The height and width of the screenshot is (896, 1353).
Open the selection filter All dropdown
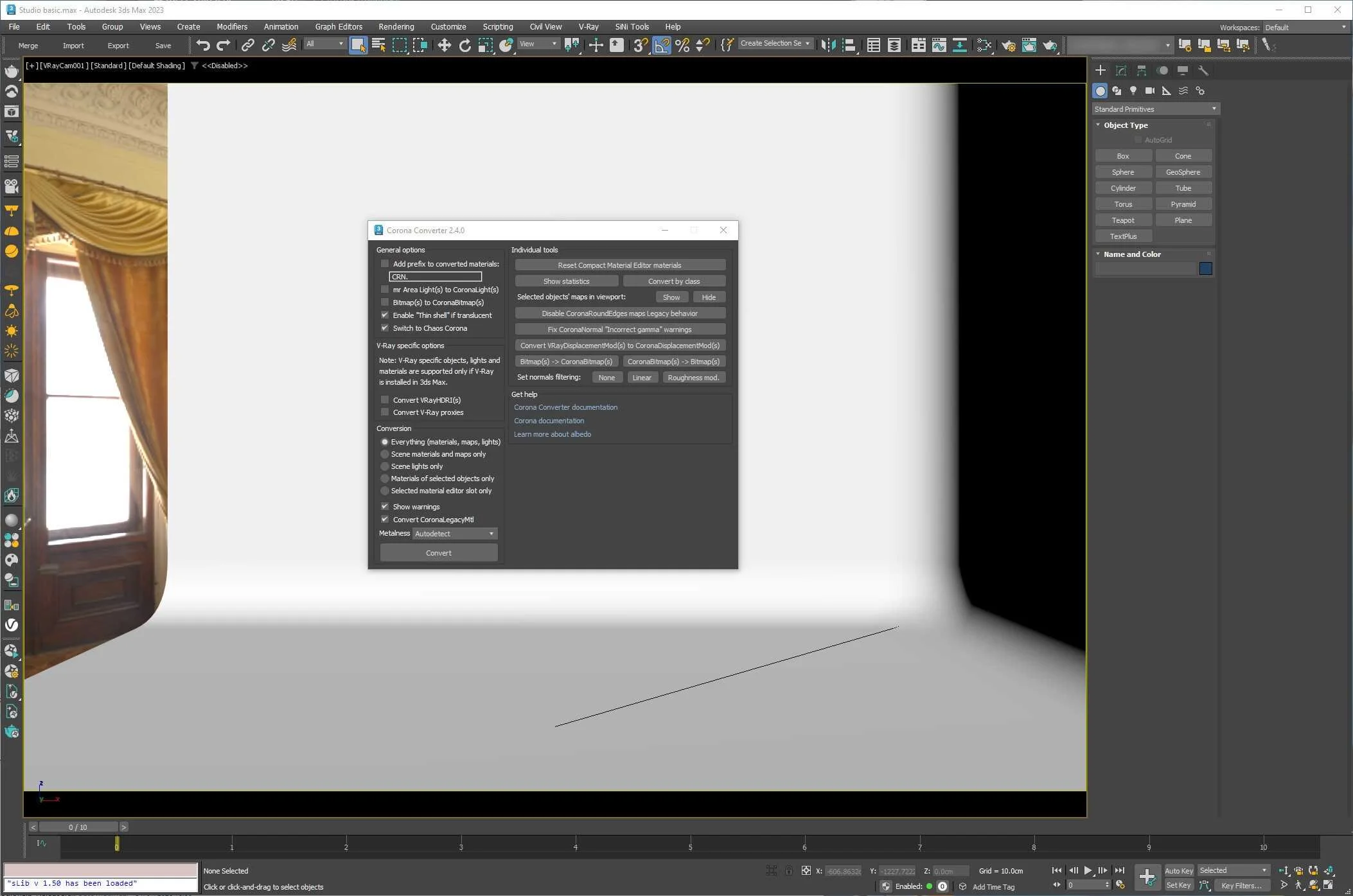pos(324,44)
